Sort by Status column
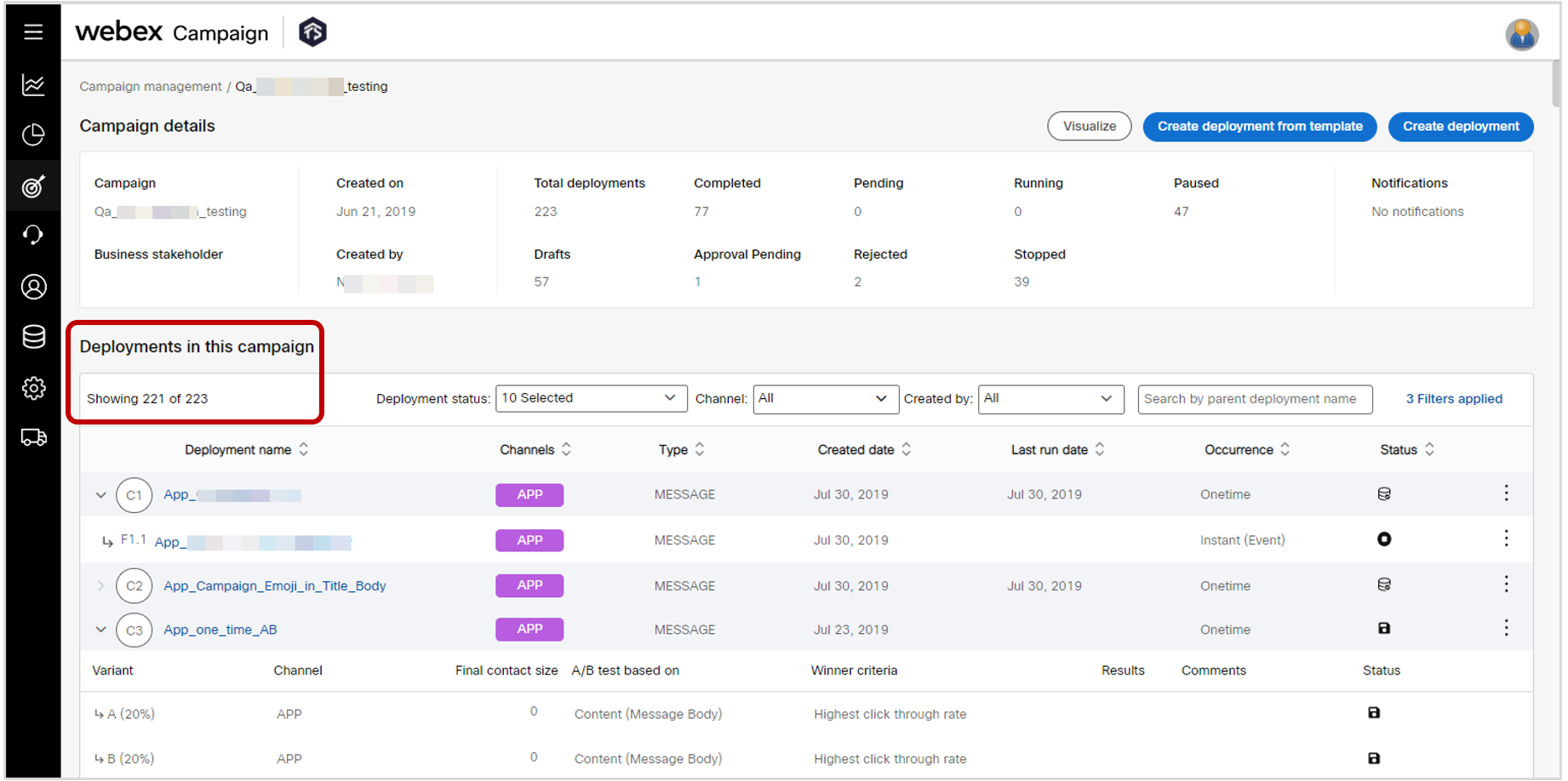The image size is (1568, 781). (x=1429, y=449)
